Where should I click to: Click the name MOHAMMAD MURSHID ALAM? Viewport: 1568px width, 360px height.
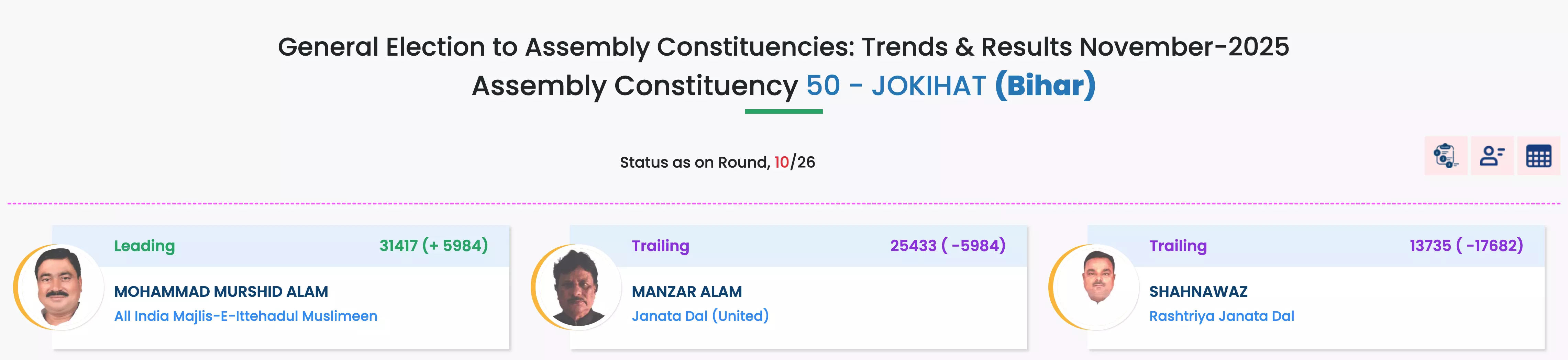click(221, 291)
